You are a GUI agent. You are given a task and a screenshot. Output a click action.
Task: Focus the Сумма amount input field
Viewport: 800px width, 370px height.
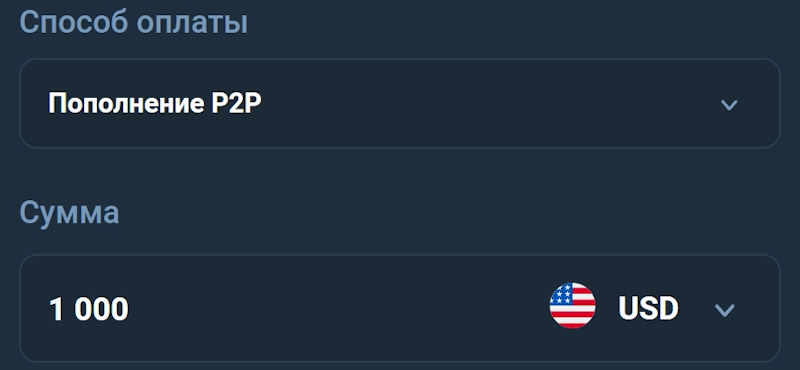coord(399,308)
